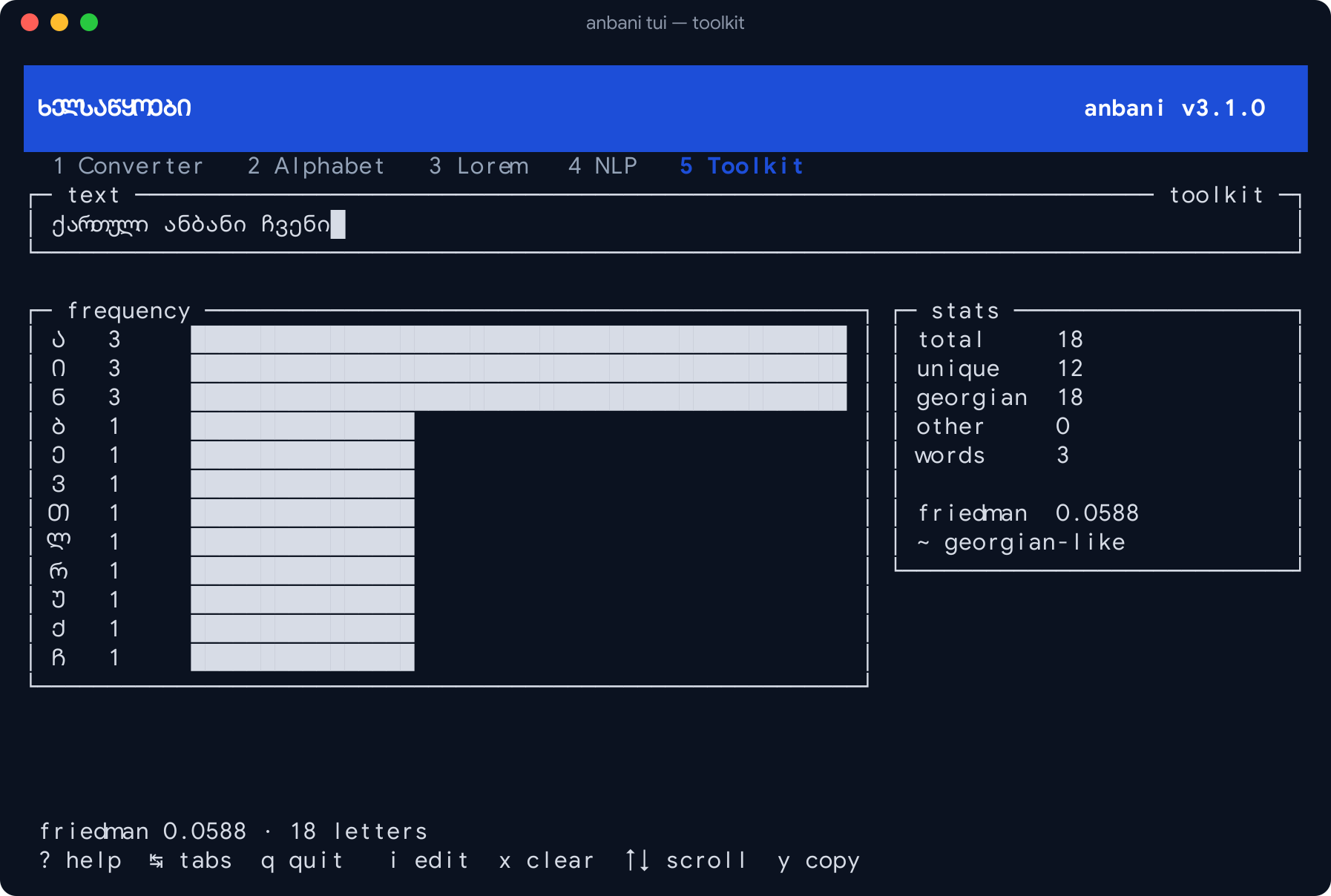
Task: Click the 'total' value 18 in stats
Action: coord(1070,340)
